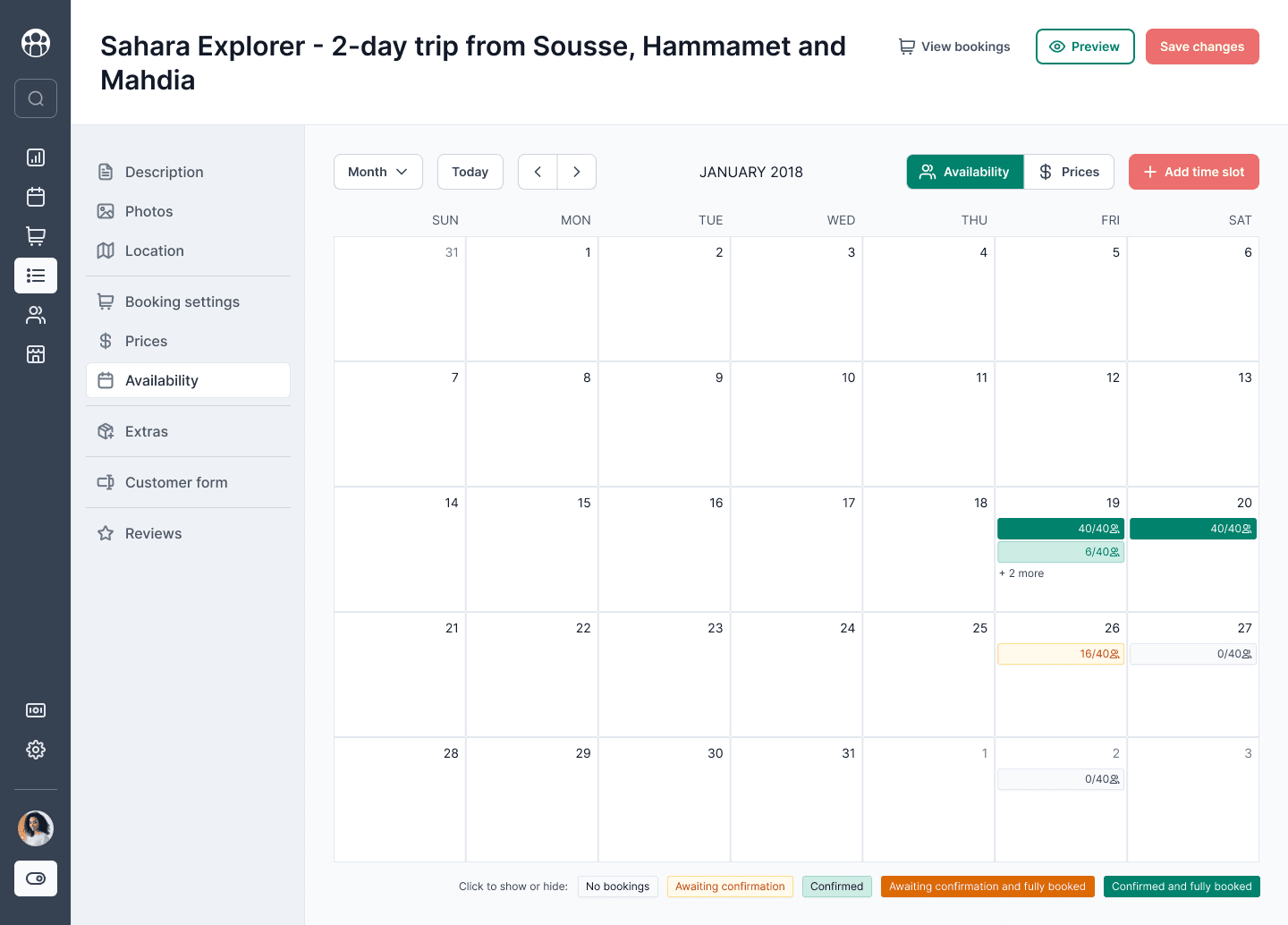
Task: Click the user avatar photo
Action: coord(36,828)
